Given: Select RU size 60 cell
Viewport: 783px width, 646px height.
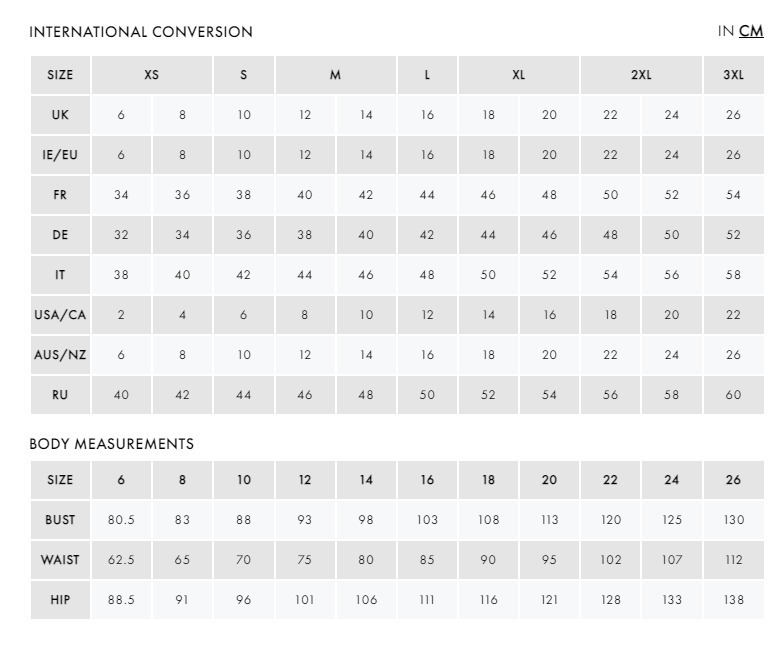Looking at the screenshot, I should click(x=734, y=395).
